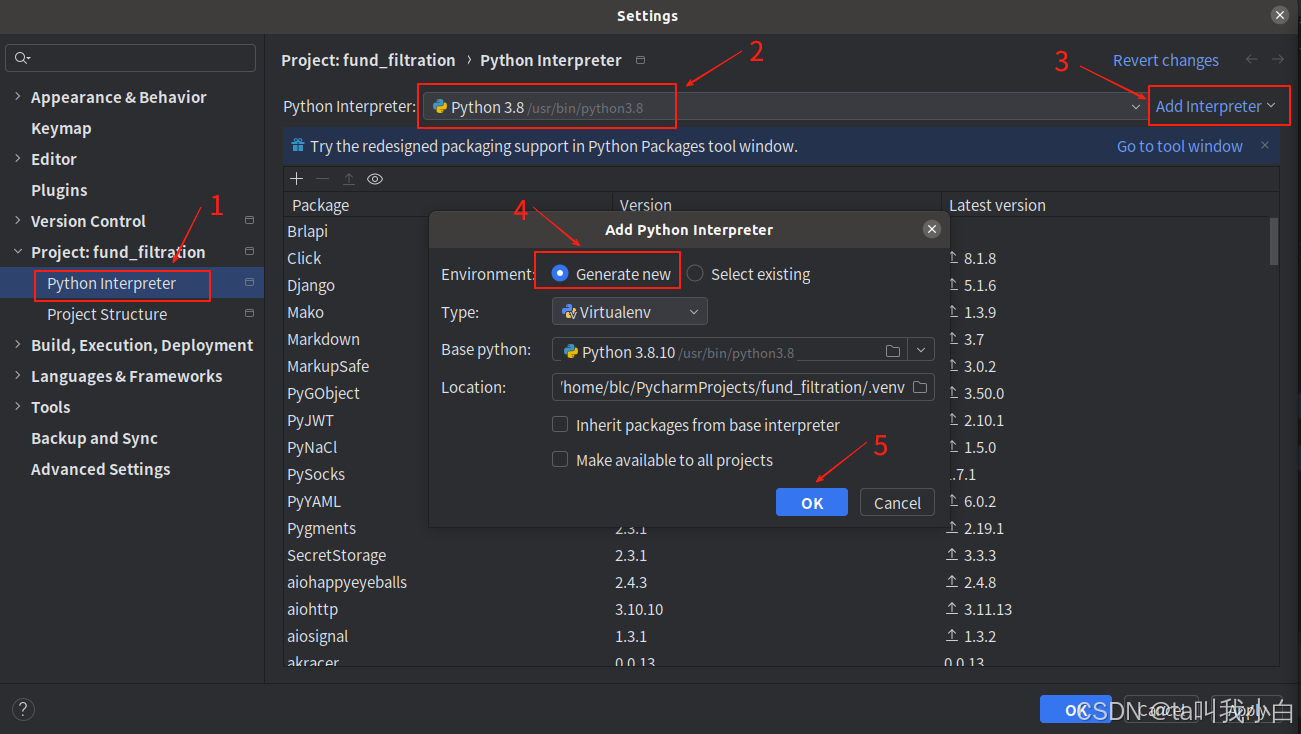The height and width of the screenshot is (734, 1301).
Task: Expand the Version Control section
Action: pyautogui.click(x=17, y=221)
